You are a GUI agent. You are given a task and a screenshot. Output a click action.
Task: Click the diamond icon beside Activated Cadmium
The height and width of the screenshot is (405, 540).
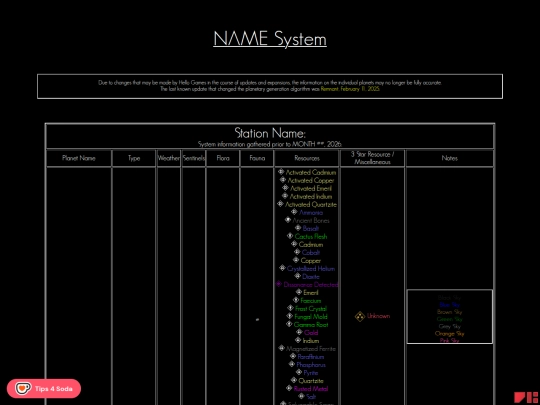point(281,172)
